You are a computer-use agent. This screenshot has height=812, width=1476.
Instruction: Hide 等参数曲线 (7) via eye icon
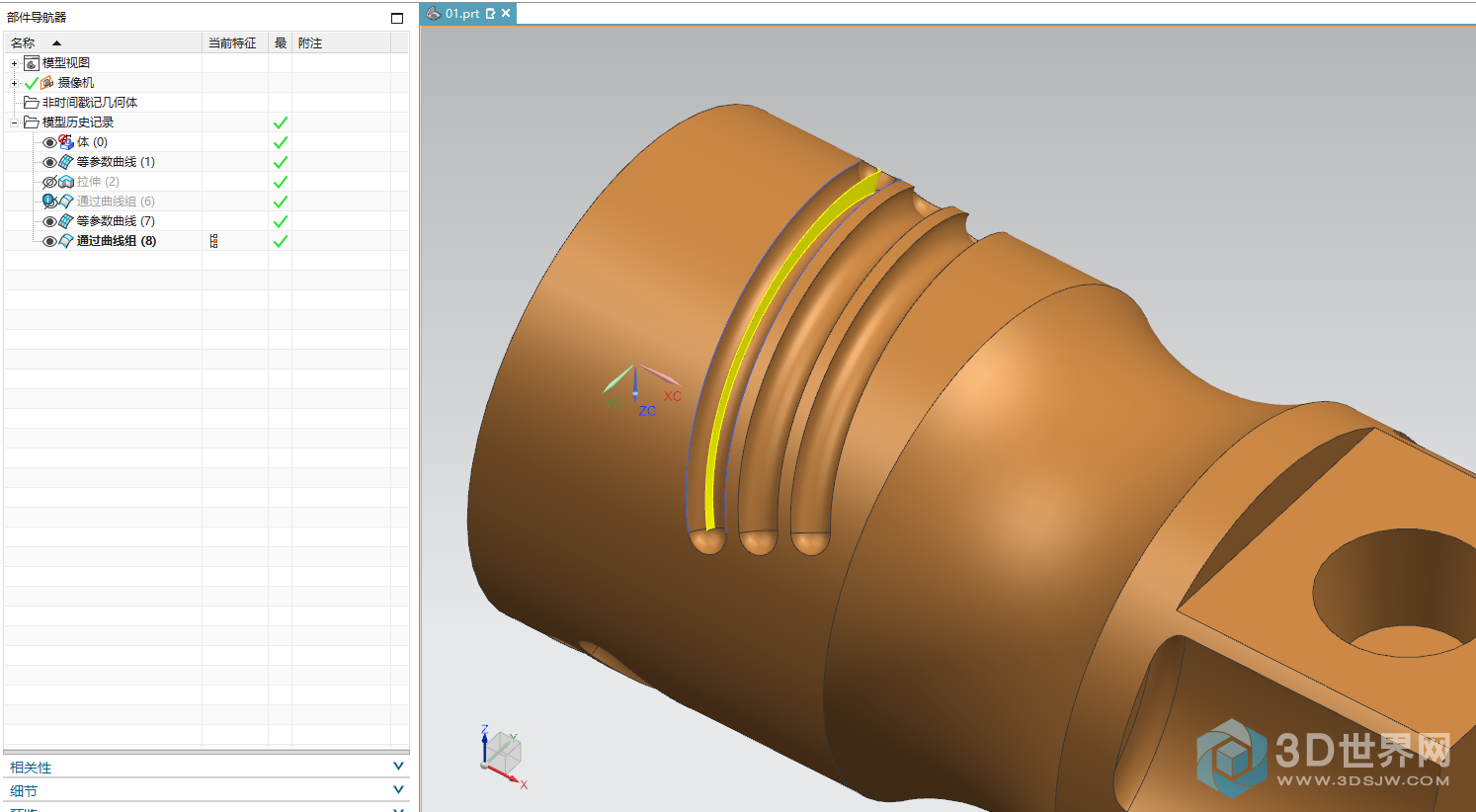49,221
